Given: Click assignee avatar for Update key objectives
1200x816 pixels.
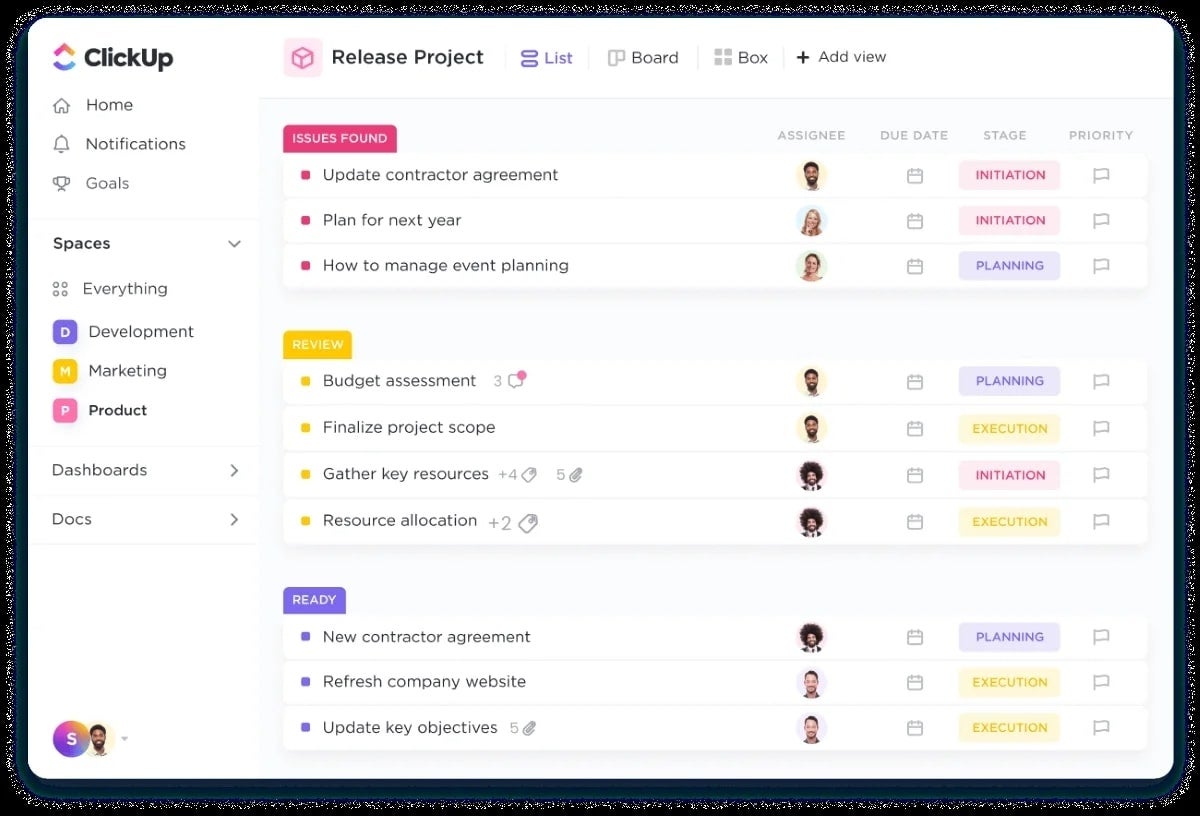Looking at the screenshot, I should click(x=811, y=728).
